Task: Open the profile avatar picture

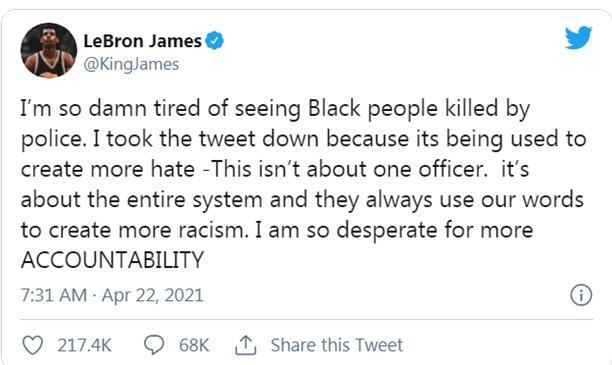Action: (48, 50)
